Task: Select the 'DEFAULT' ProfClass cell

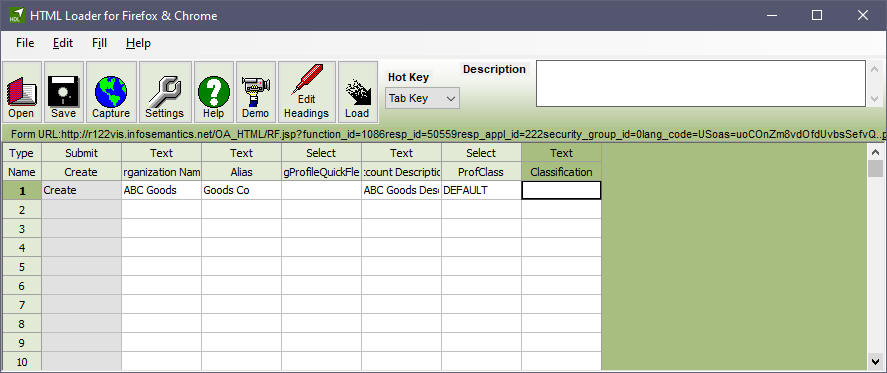Action: (481, 190)
